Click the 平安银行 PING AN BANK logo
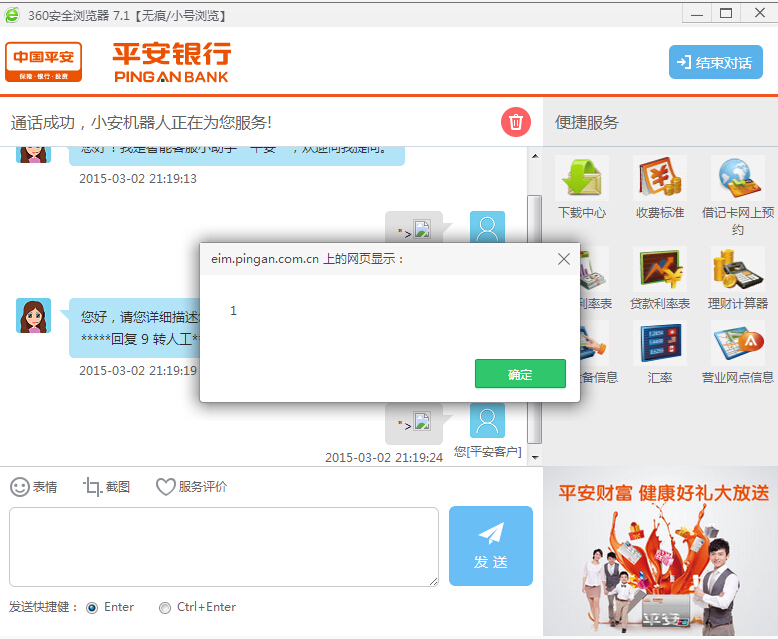 (x=172, y=62)
